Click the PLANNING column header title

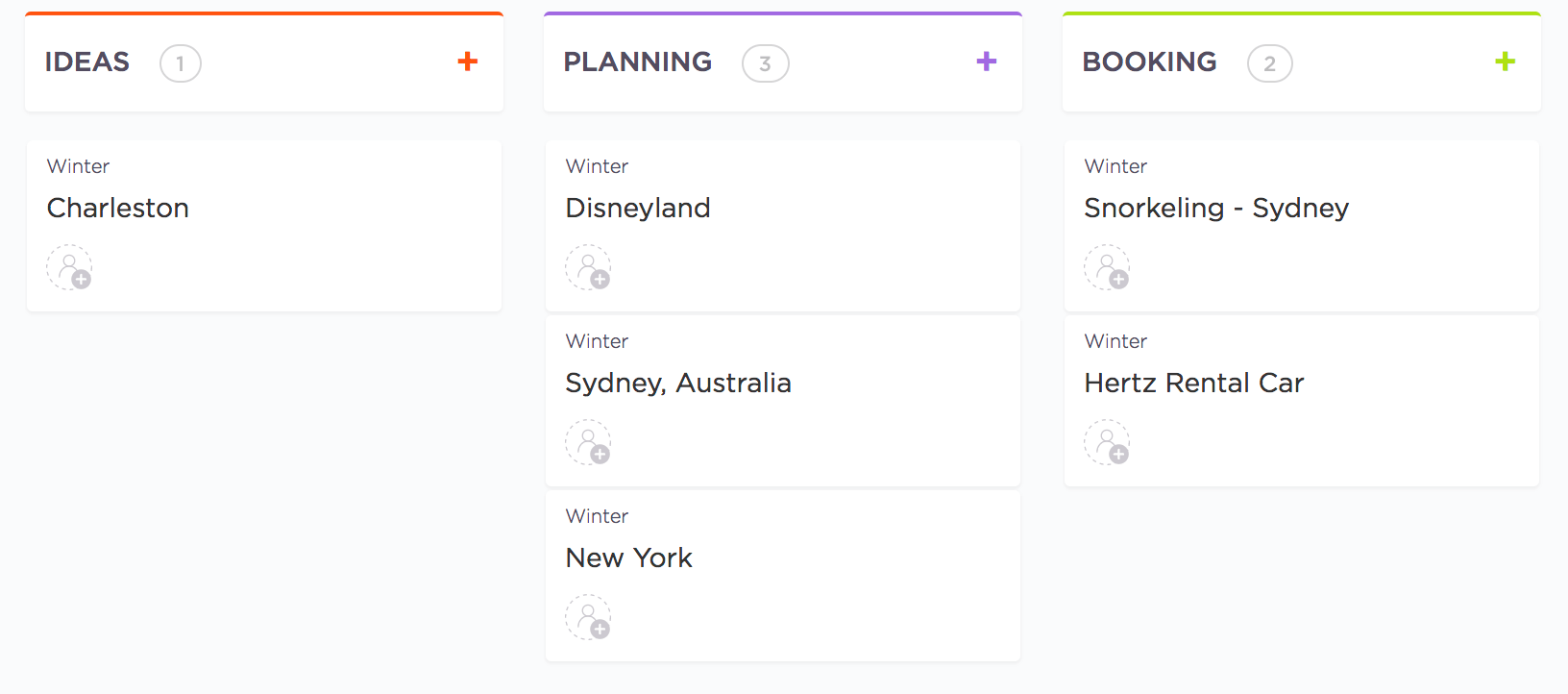[638, 62]
